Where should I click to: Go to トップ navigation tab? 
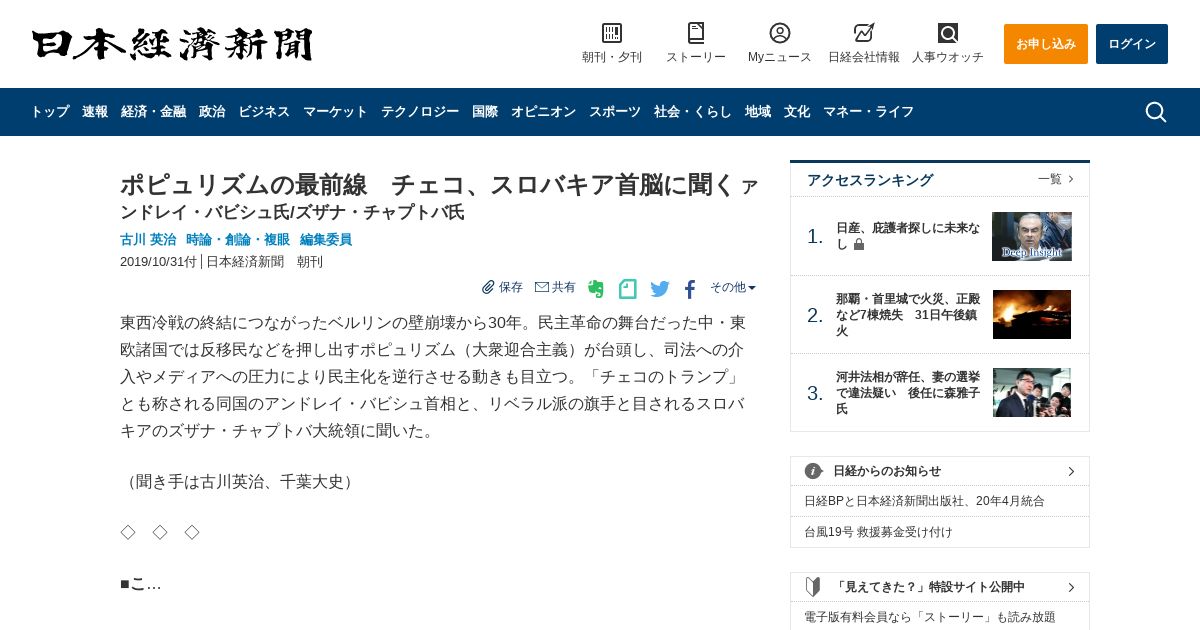click(x=50, y=112)
